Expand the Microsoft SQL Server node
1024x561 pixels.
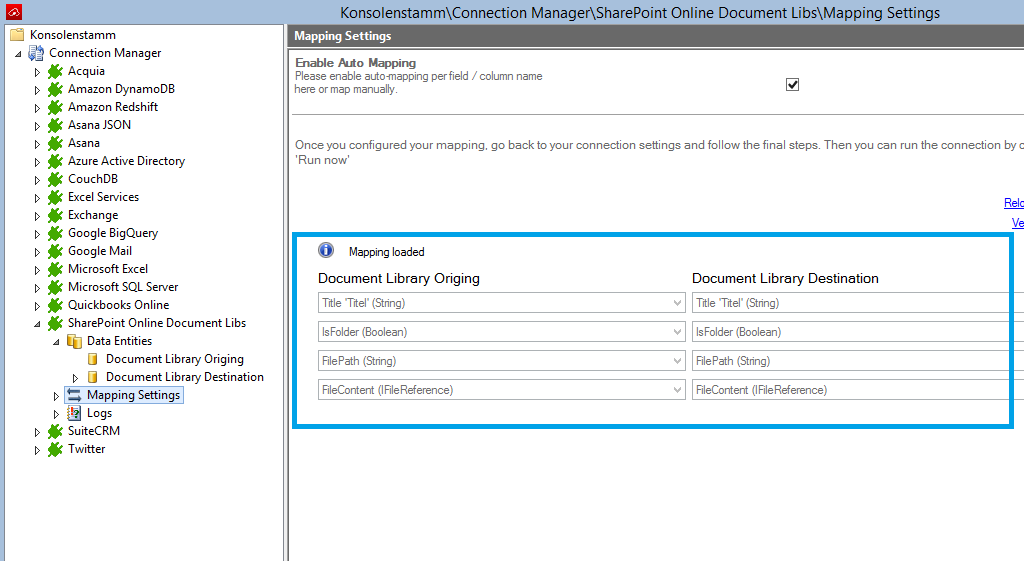click(38, 287)
